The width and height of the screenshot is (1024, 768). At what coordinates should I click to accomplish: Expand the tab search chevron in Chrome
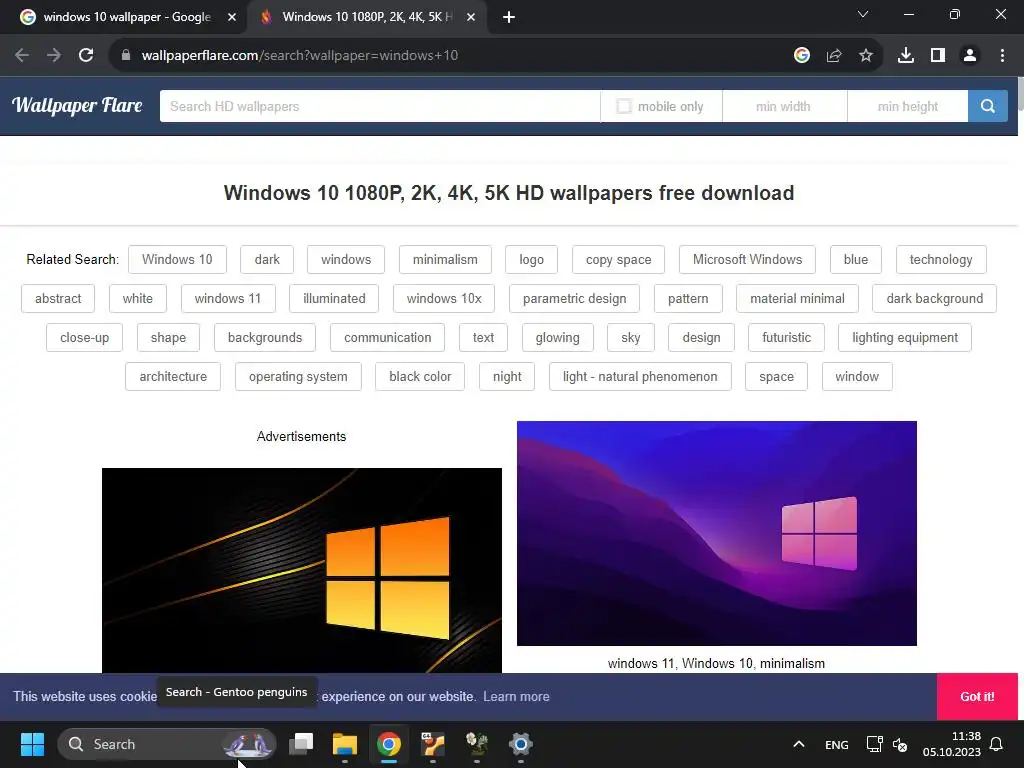coord(863,14)
